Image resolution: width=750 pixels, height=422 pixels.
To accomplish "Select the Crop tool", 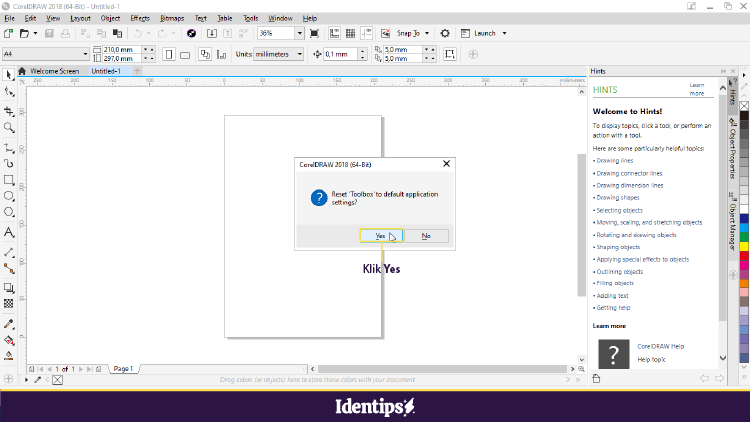I will (9, 111).
